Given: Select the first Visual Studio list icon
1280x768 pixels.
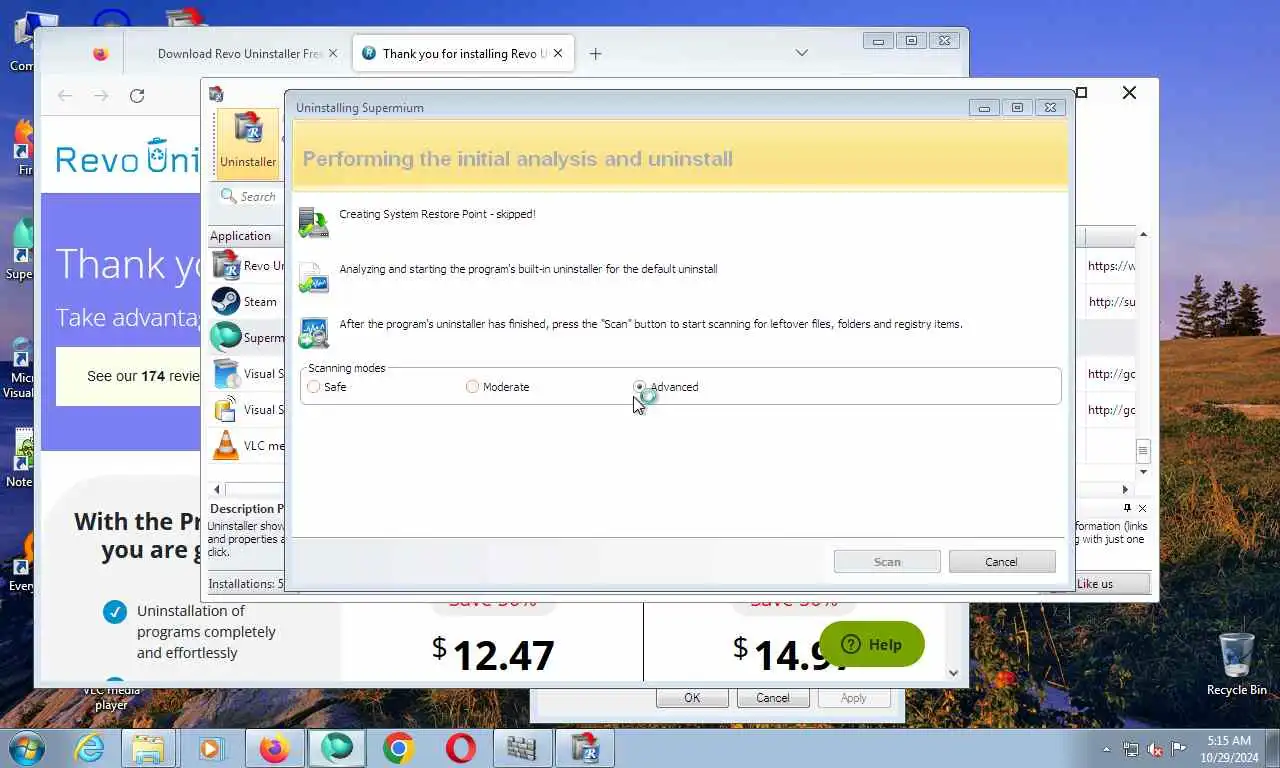Looking at the screenshot, I should point(226,373).
